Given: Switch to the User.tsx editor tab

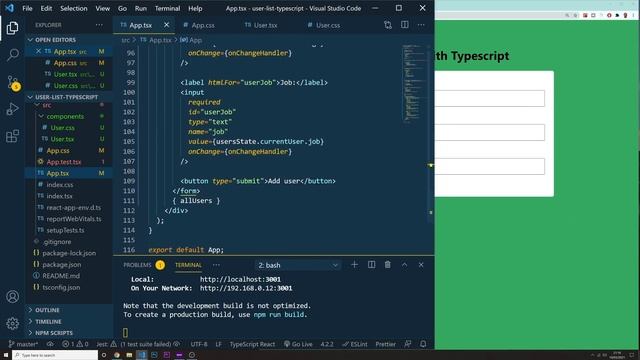Looking at the screenshot, I should point(265,25).
